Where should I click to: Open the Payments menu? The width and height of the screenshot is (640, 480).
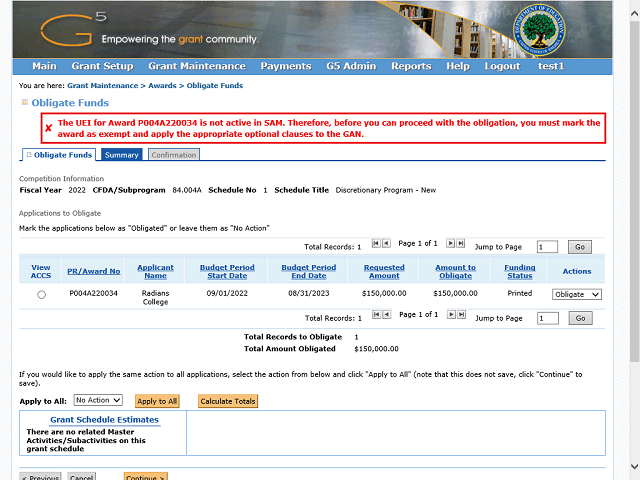pyautogui.click(x=286, y=66)
